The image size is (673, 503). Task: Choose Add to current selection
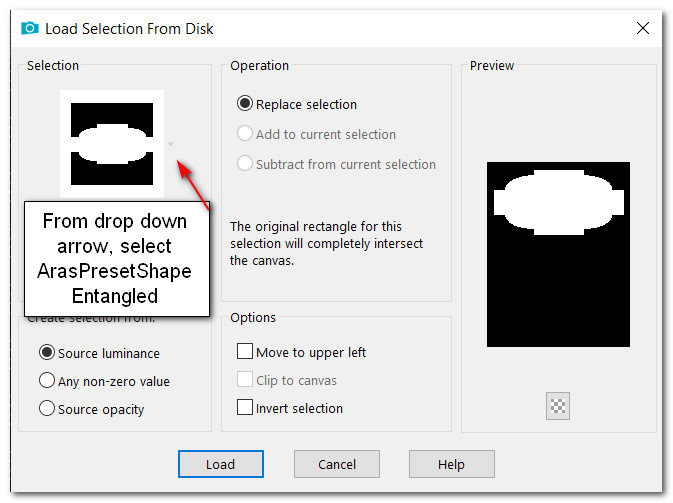coord(245,134)
